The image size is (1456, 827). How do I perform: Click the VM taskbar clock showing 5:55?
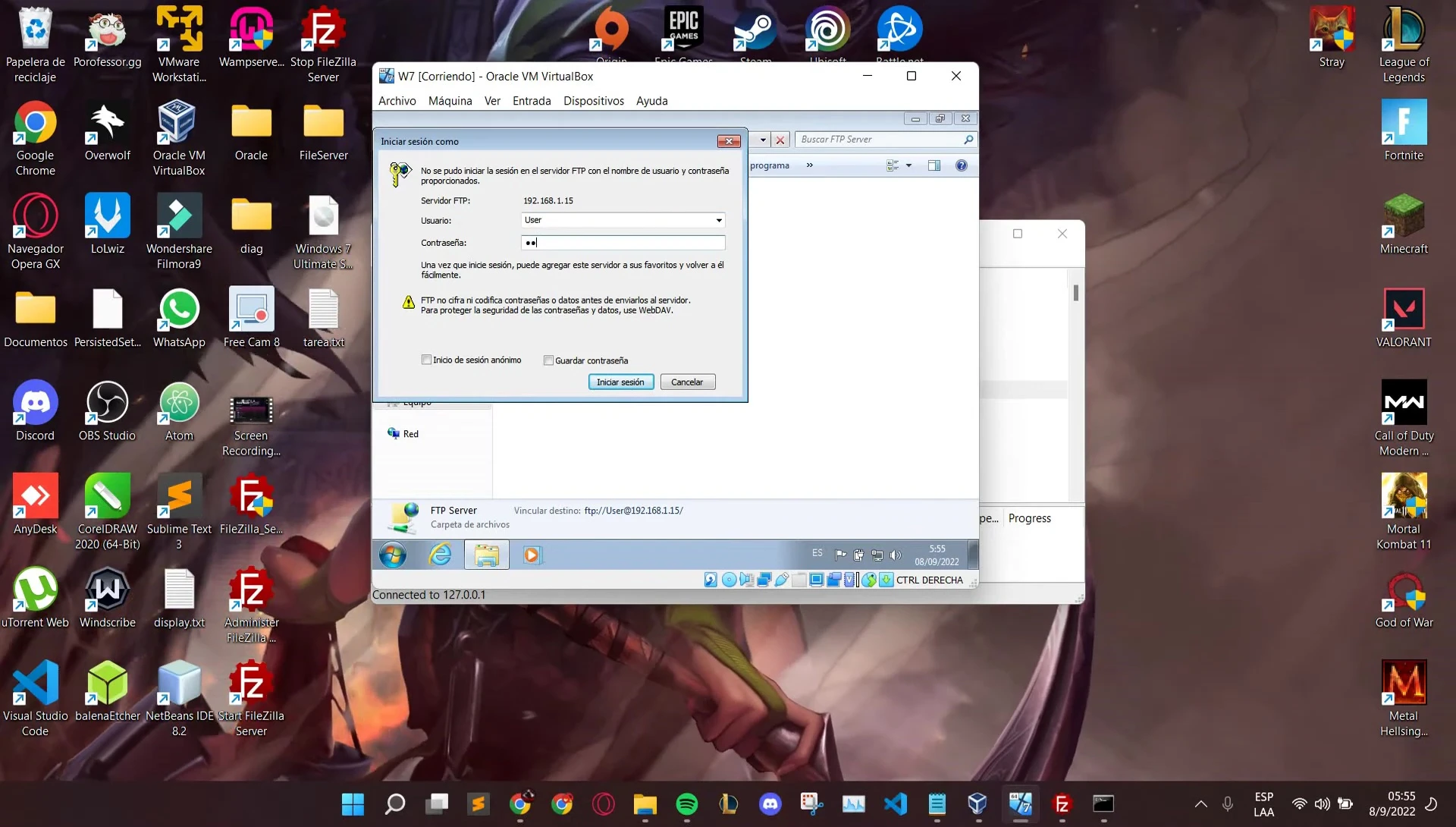[x=937, y=555]
